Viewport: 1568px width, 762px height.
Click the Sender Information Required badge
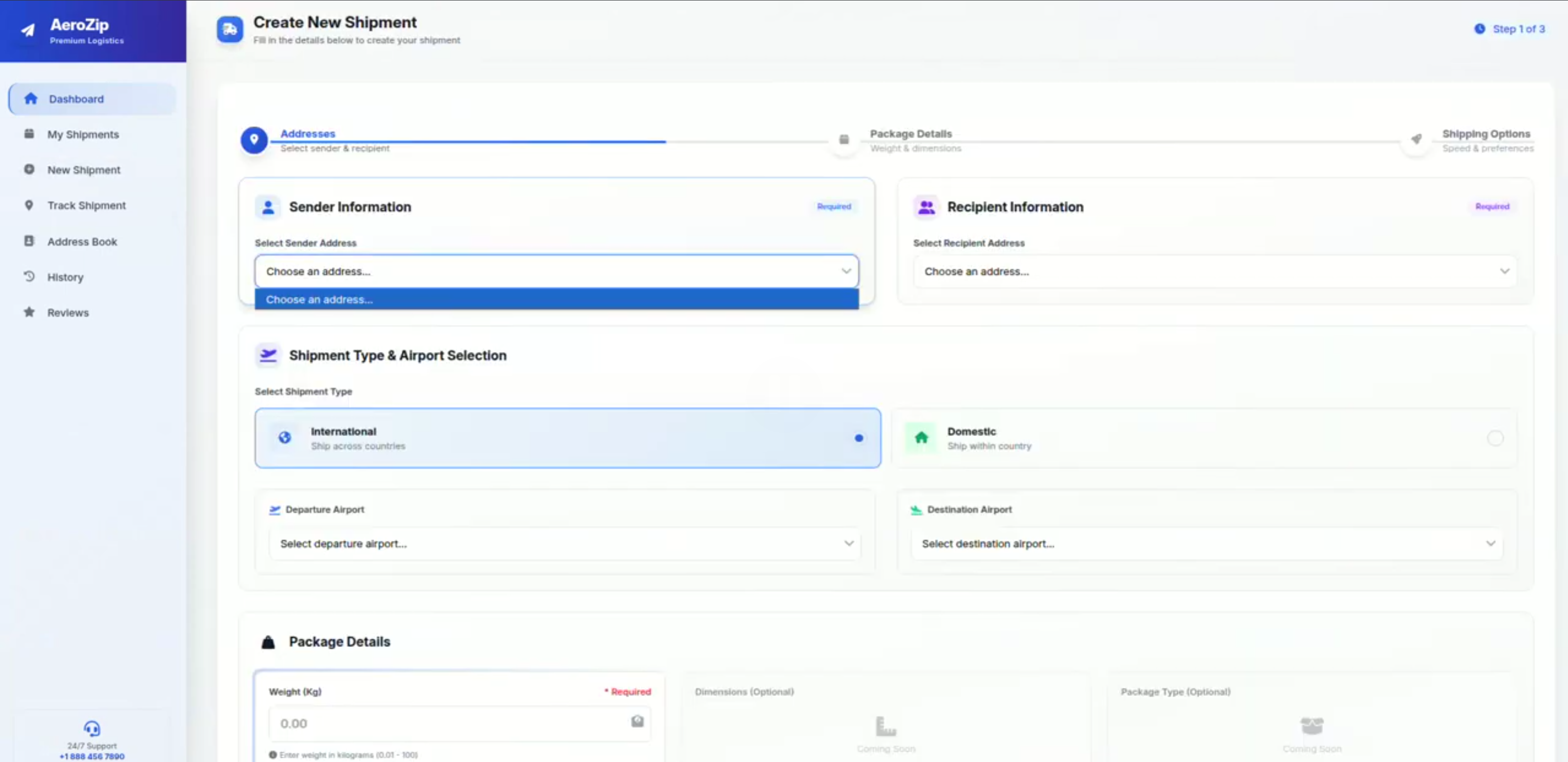coord(834,206)
